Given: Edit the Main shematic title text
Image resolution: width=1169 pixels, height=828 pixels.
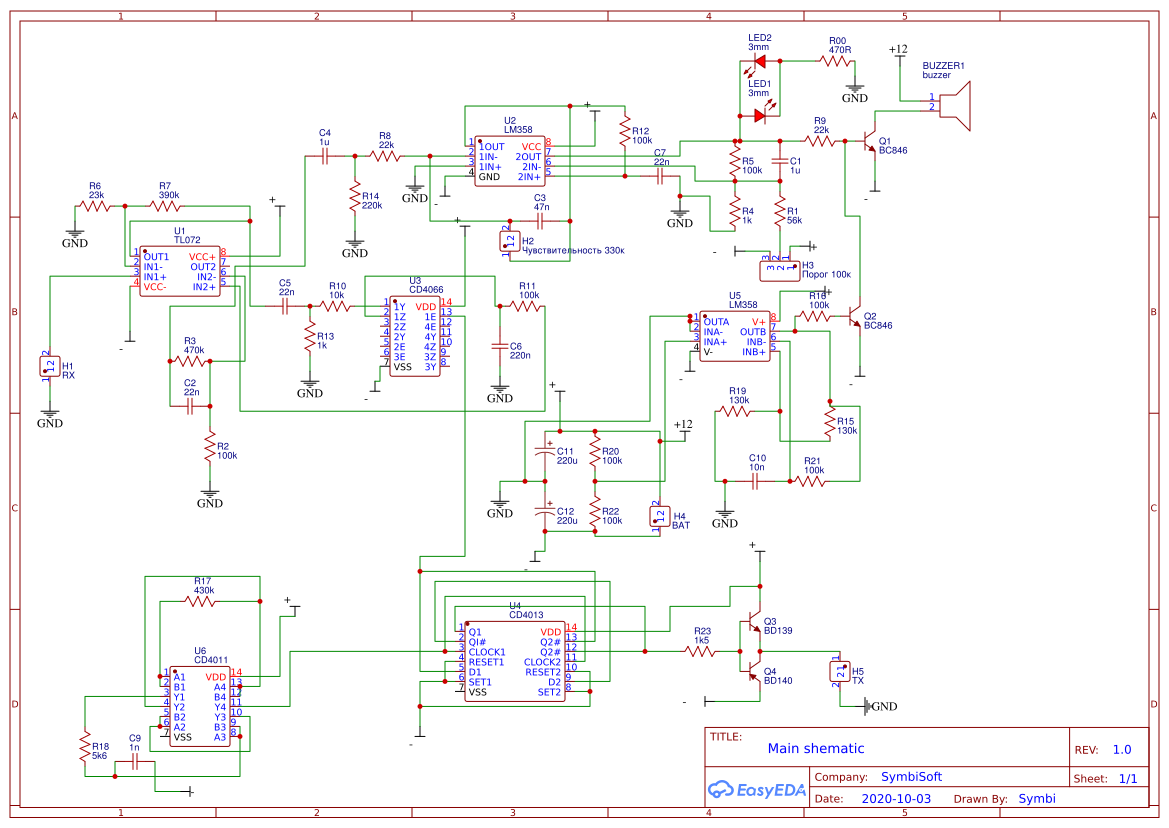Looking at the screenshot, I should 818,748.
